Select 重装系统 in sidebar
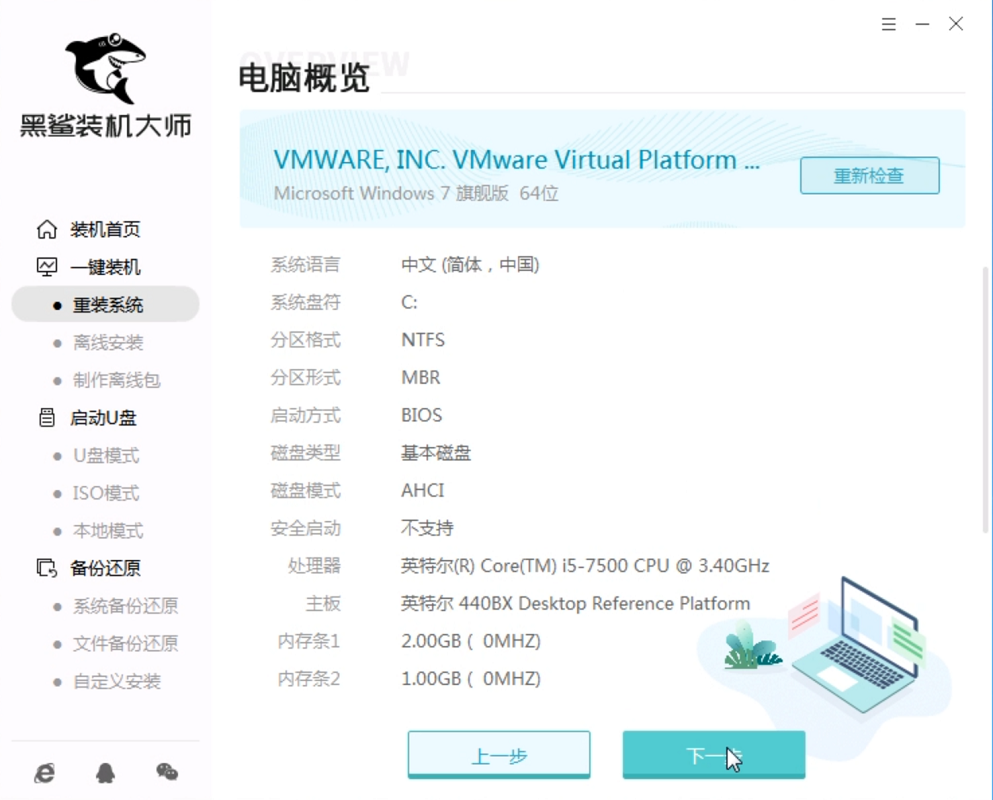Screen dimensions: 993x800 pos(106,305)
